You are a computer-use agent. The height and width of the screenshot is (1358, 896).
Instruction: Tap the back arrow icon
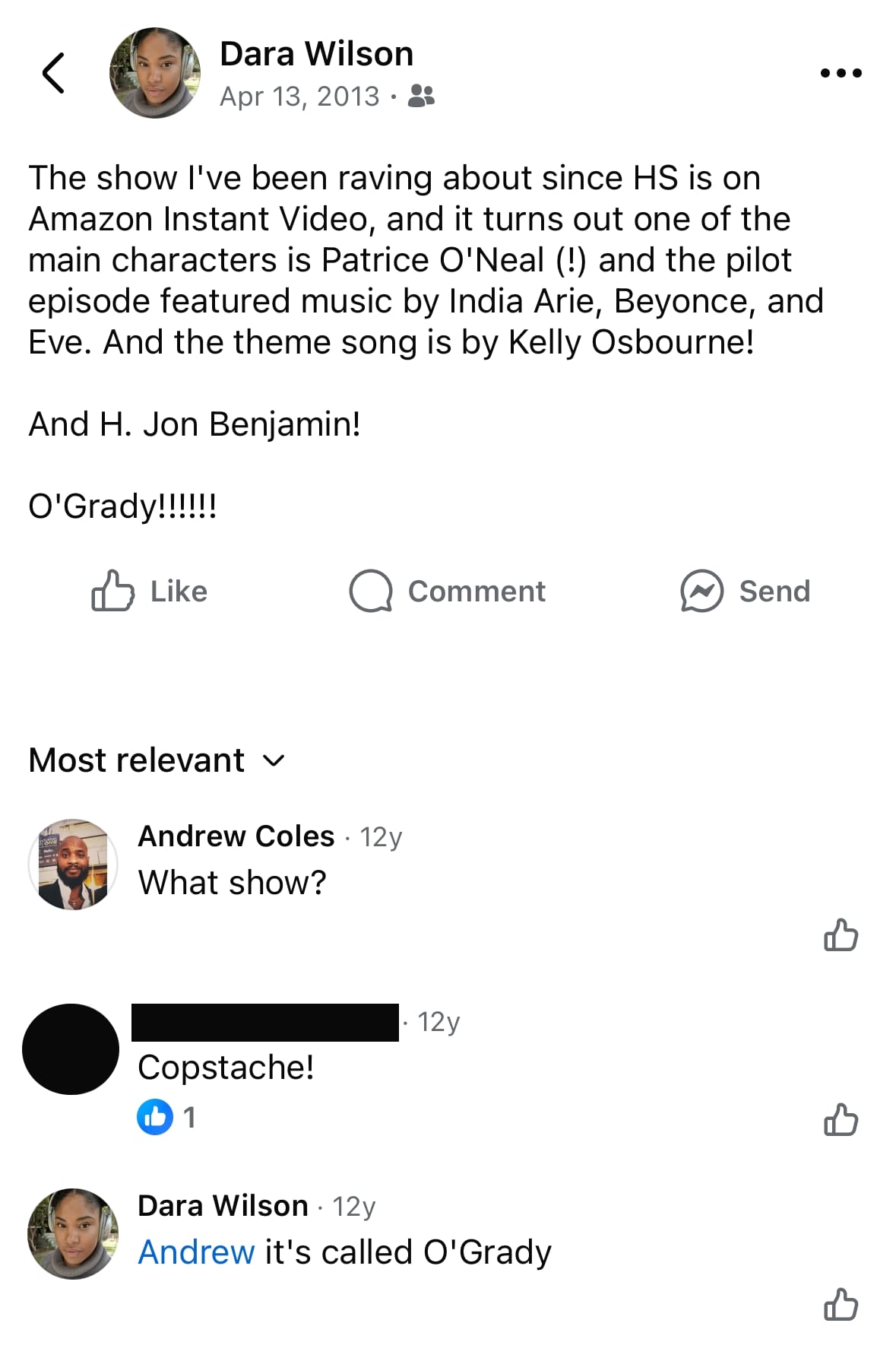pos(53,73)
